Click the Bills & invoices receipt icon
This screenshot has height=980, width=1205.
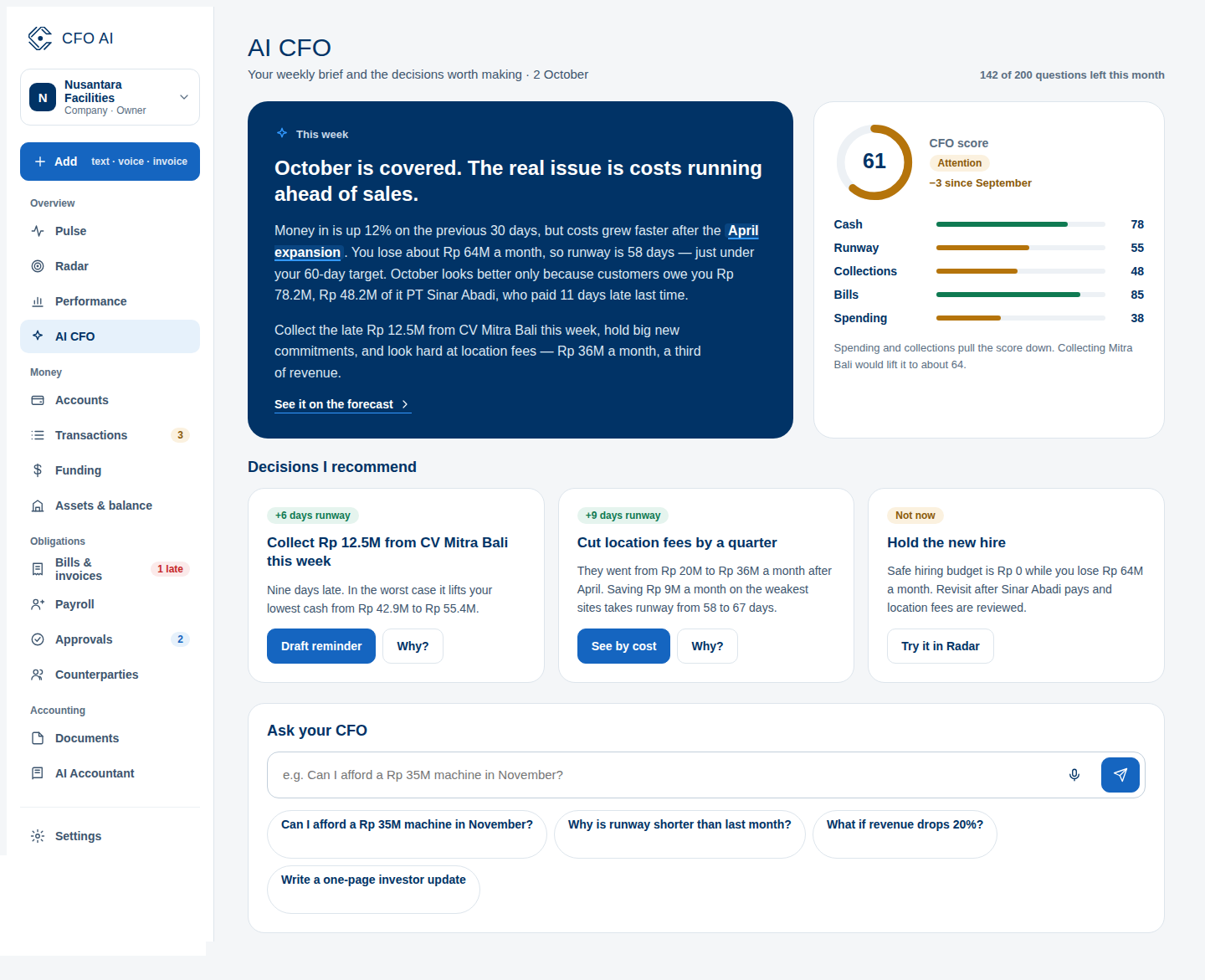coord(38,569)
